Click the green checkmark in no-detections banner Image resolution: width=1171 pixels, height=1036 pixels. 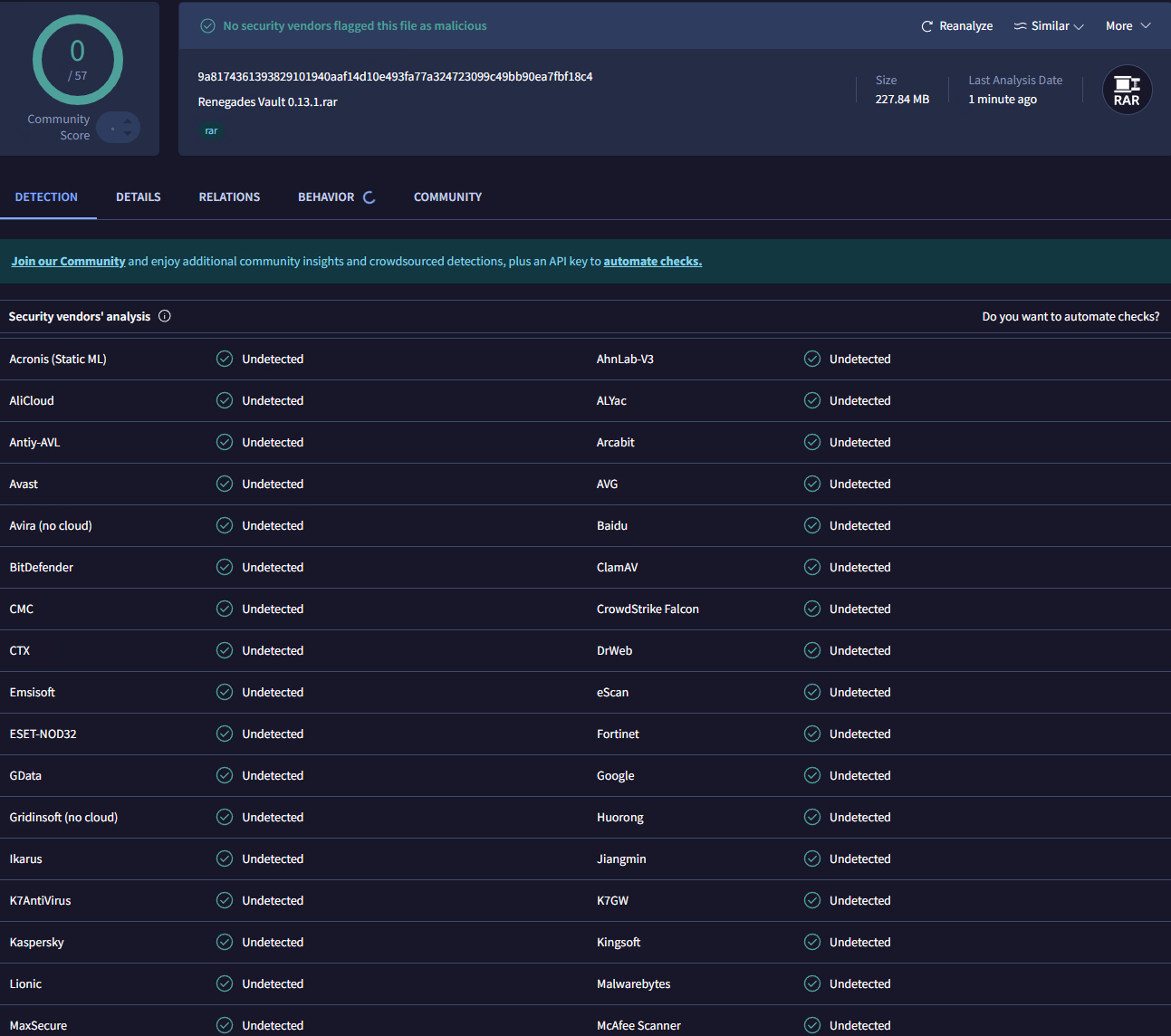(207, 26)
